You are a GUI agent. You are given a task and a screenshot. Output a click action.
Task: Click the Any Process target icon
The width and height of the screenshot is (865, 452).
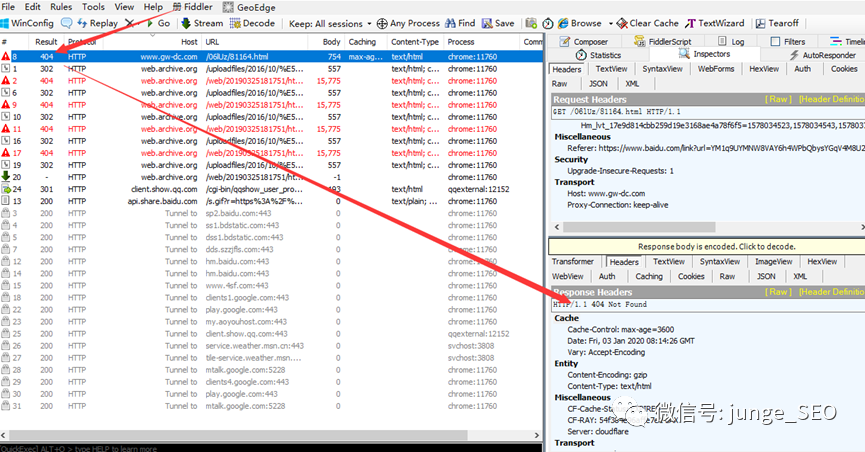pyautogui.click(x=382, y=24)
